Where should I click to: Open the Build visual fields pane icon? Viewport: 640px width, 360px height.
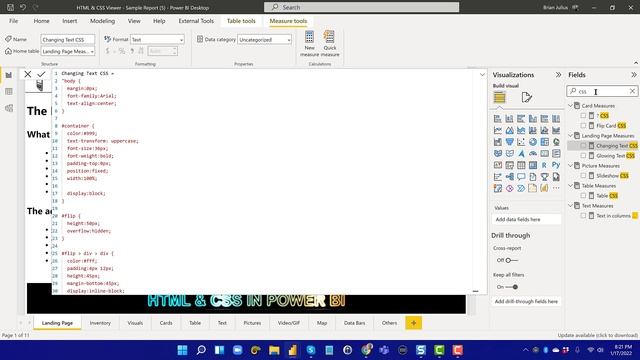click(x=499, y=98)
